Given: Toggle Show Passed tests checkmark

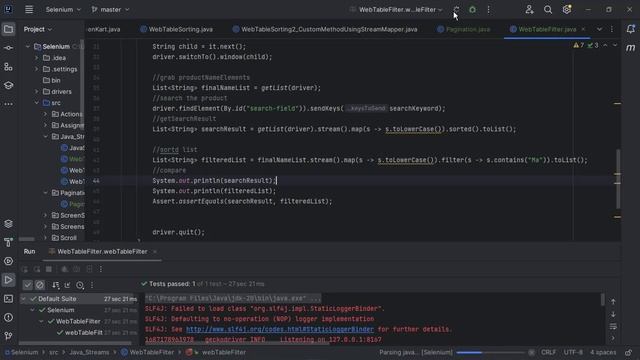Looking at the screenshot, I should pyautogui.click(x=27, y=285).
